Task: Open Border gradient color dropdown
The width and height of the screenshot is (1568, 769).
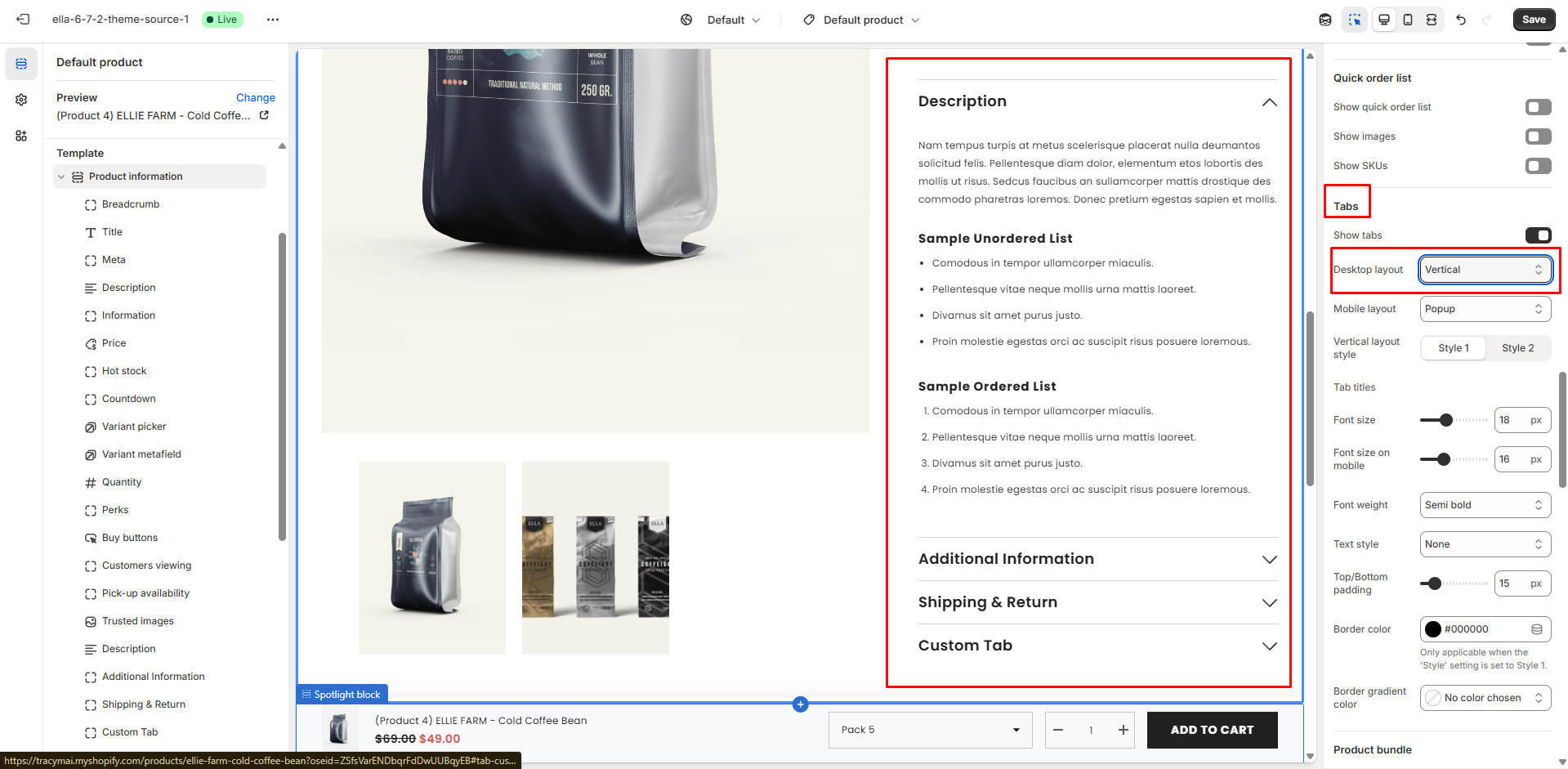Action: [x=1485, y=698]
